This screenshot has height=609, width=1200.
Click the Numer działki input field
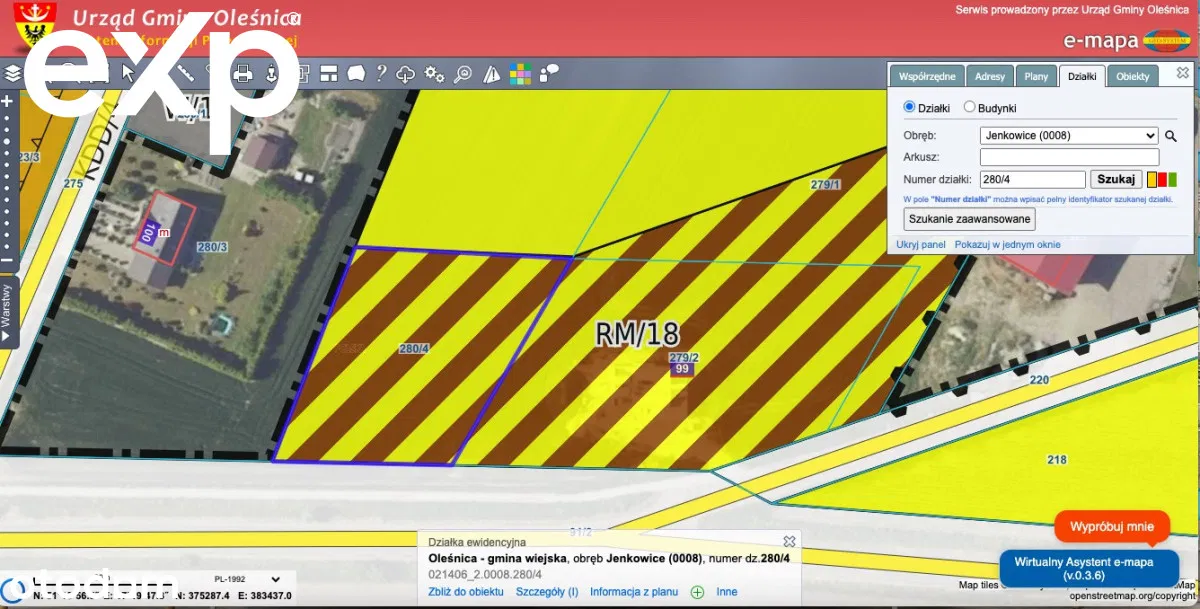point(1032,180)
